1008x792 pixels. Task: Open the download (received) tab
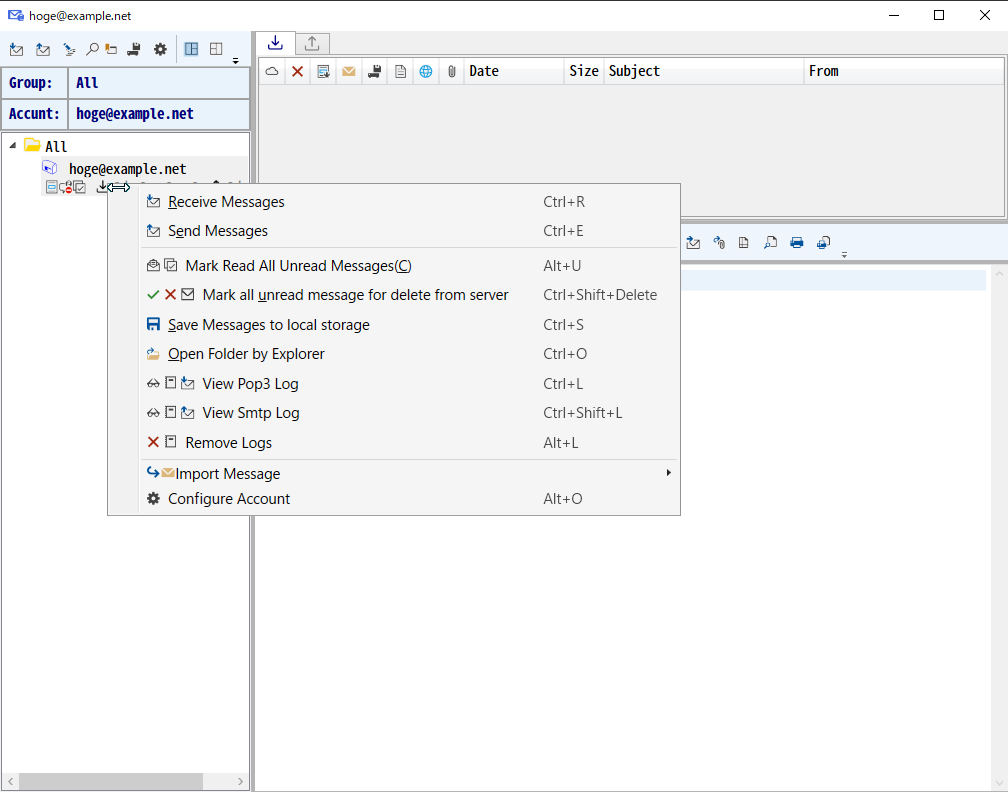click(x=275, y=43)
